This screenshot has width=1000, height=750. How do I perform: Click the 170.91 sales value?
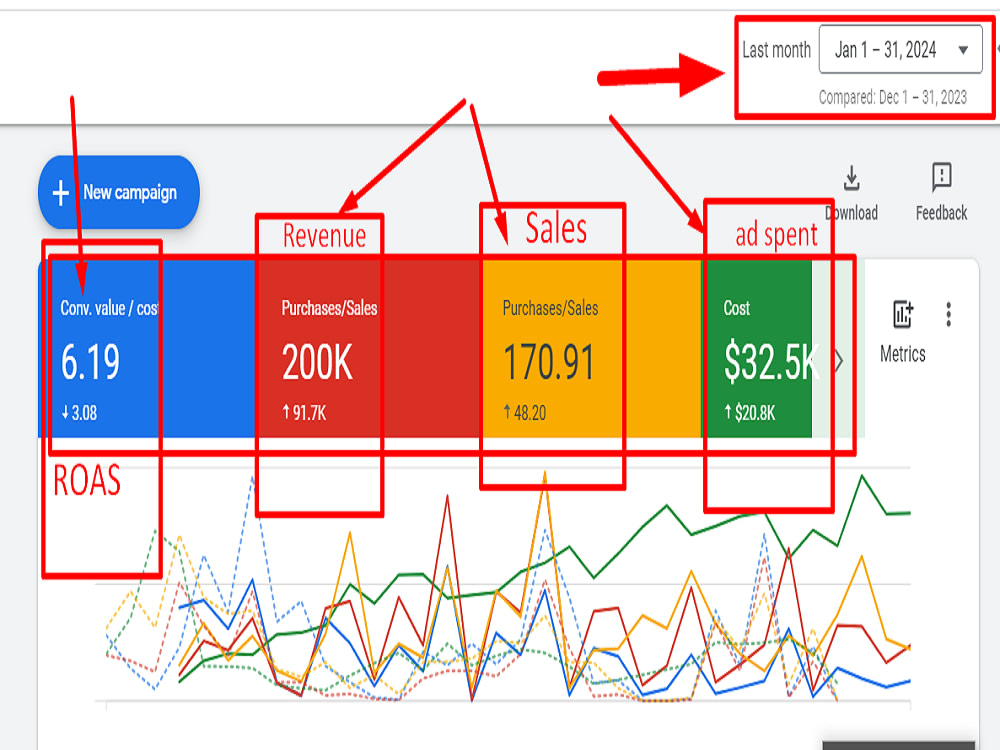(x=548, y=362)
